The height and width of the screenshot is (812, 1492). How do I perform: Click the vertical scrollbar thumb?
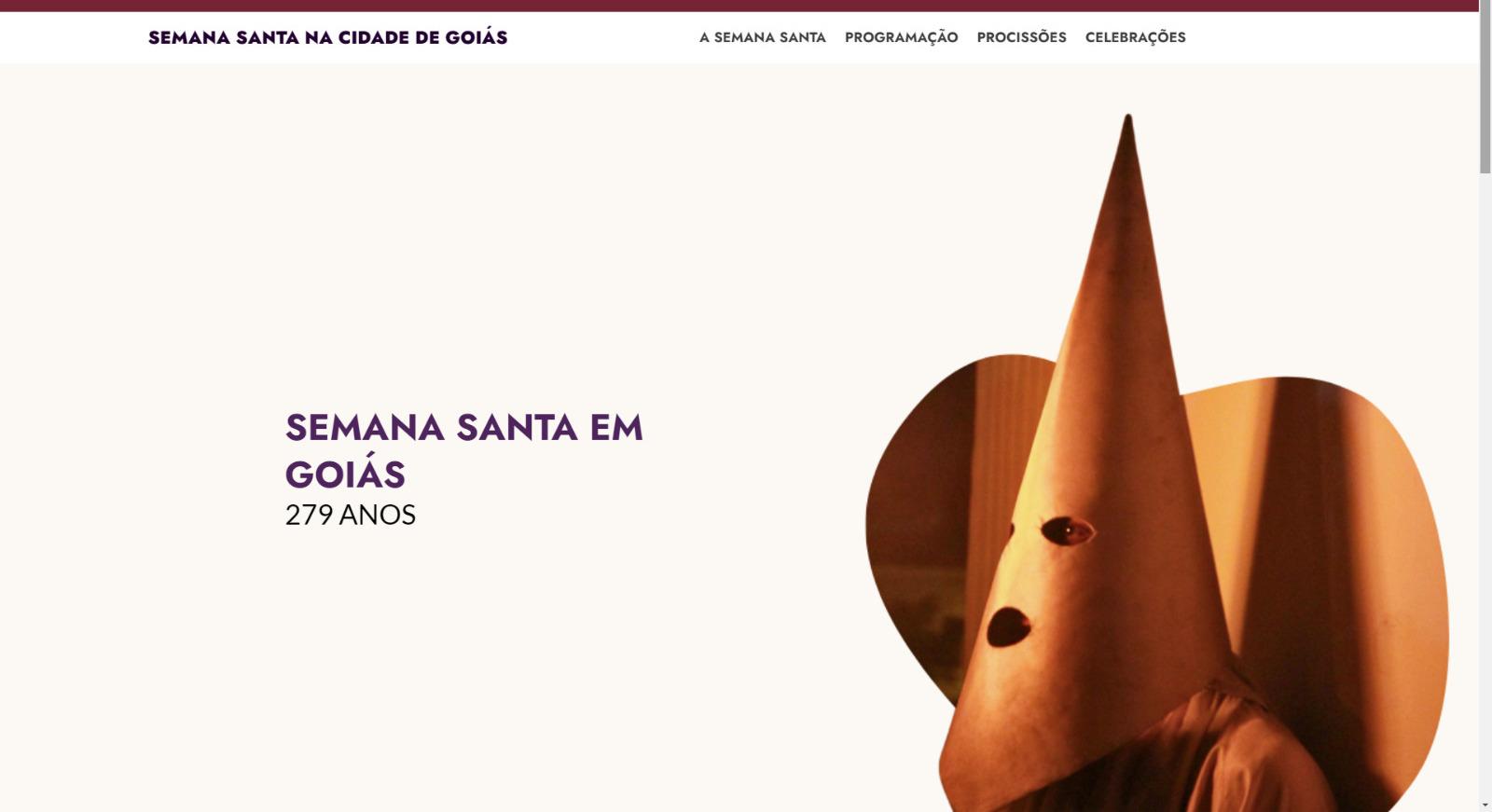point(1485,87)
